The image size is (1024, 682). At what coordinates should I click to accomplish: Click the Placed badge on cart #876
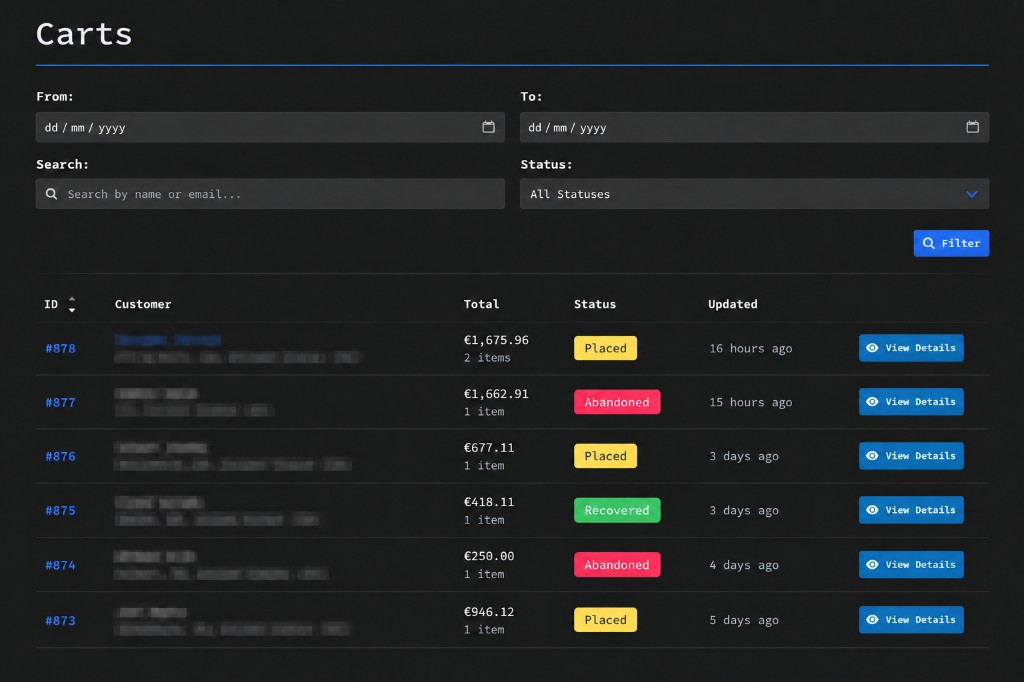pos(605,456)
